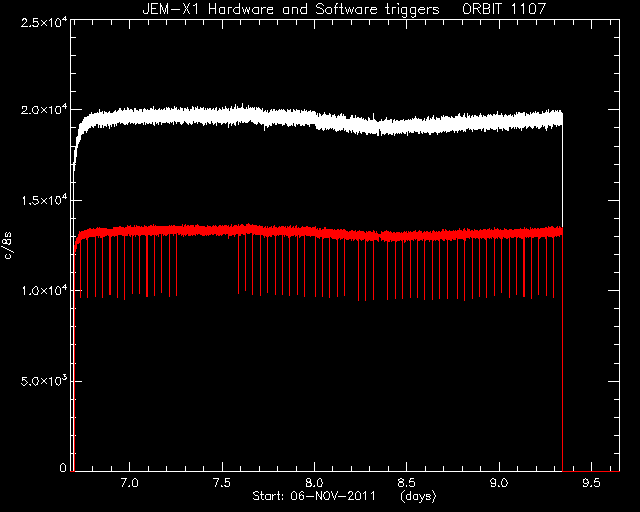This screenshot has height=512, width=640.
Task: Select the 9.5 x-axis tick label
Action: [x=591, y=483]
